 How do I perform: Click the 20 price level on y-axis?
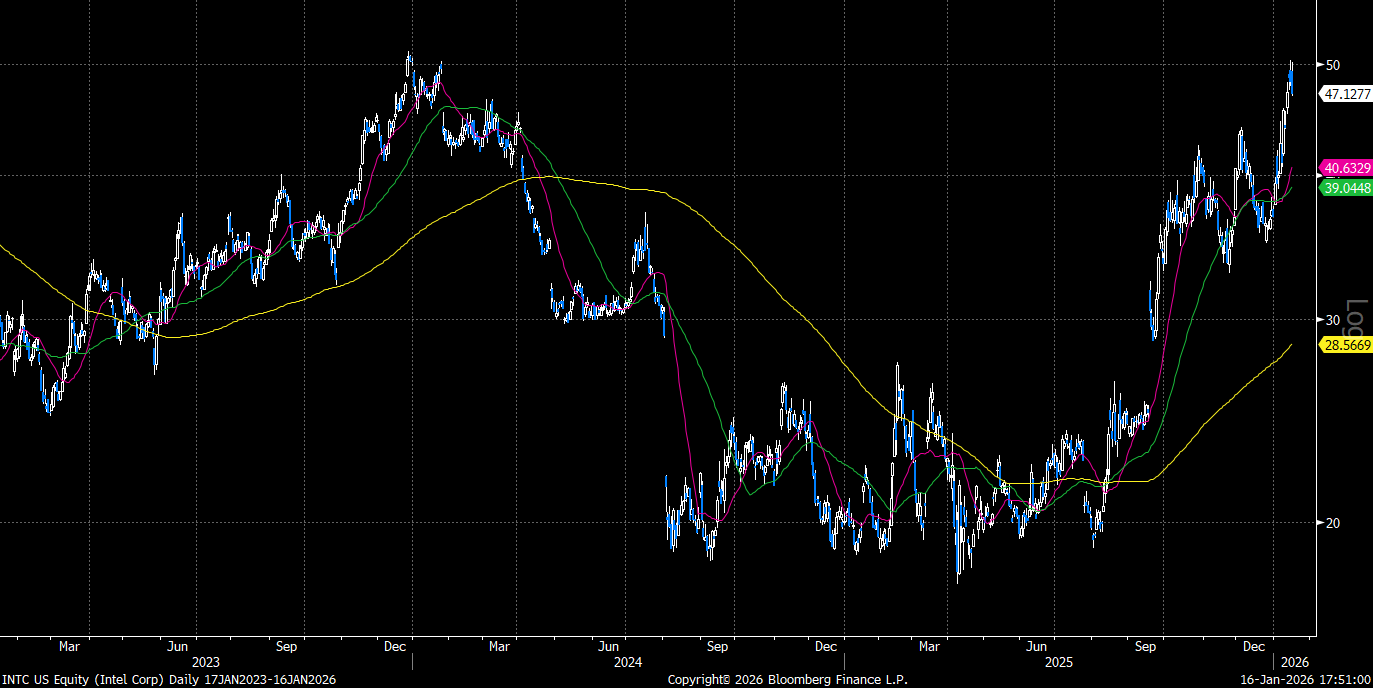pos(1333,523)
